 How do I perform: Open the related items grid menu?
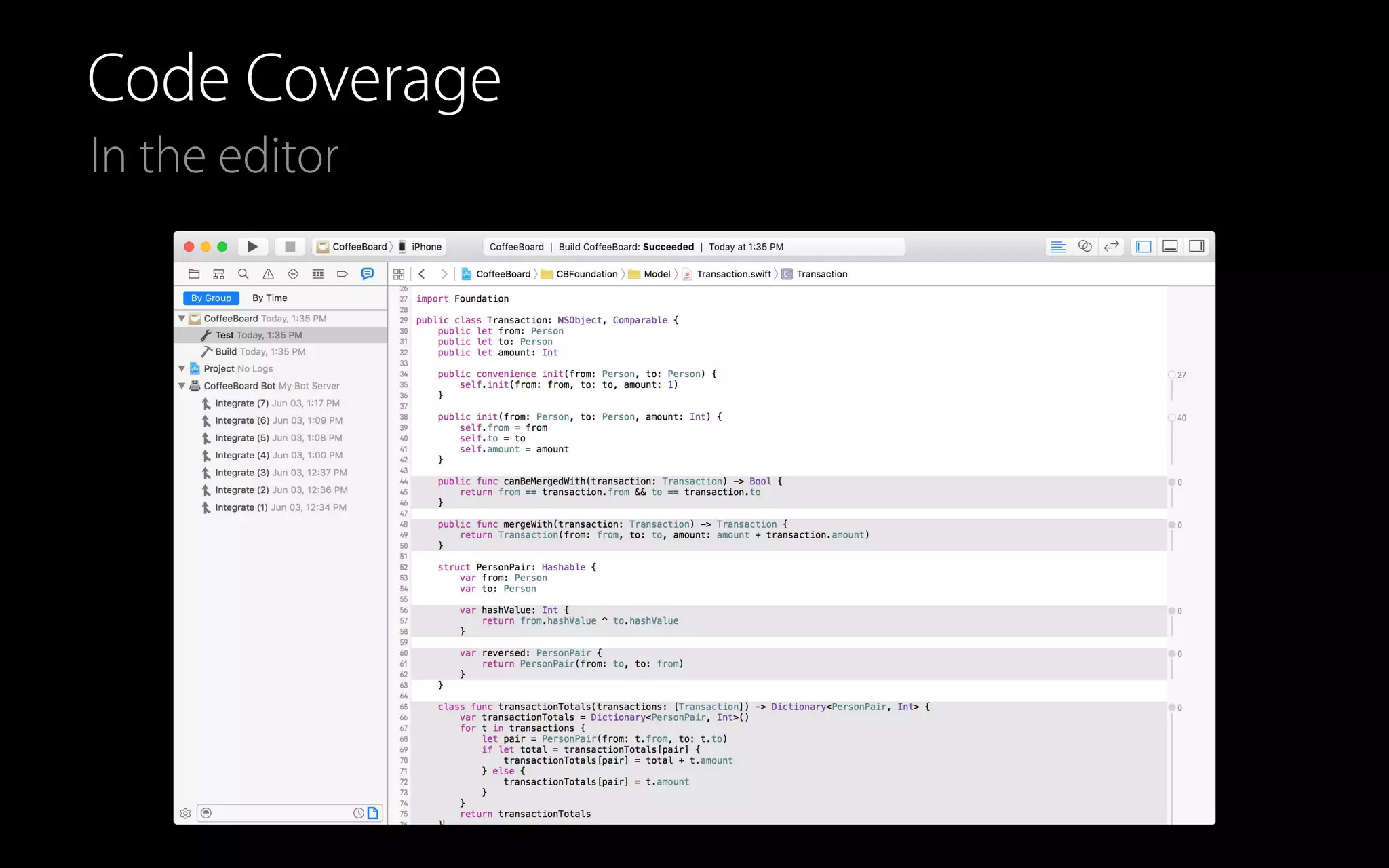399,274
